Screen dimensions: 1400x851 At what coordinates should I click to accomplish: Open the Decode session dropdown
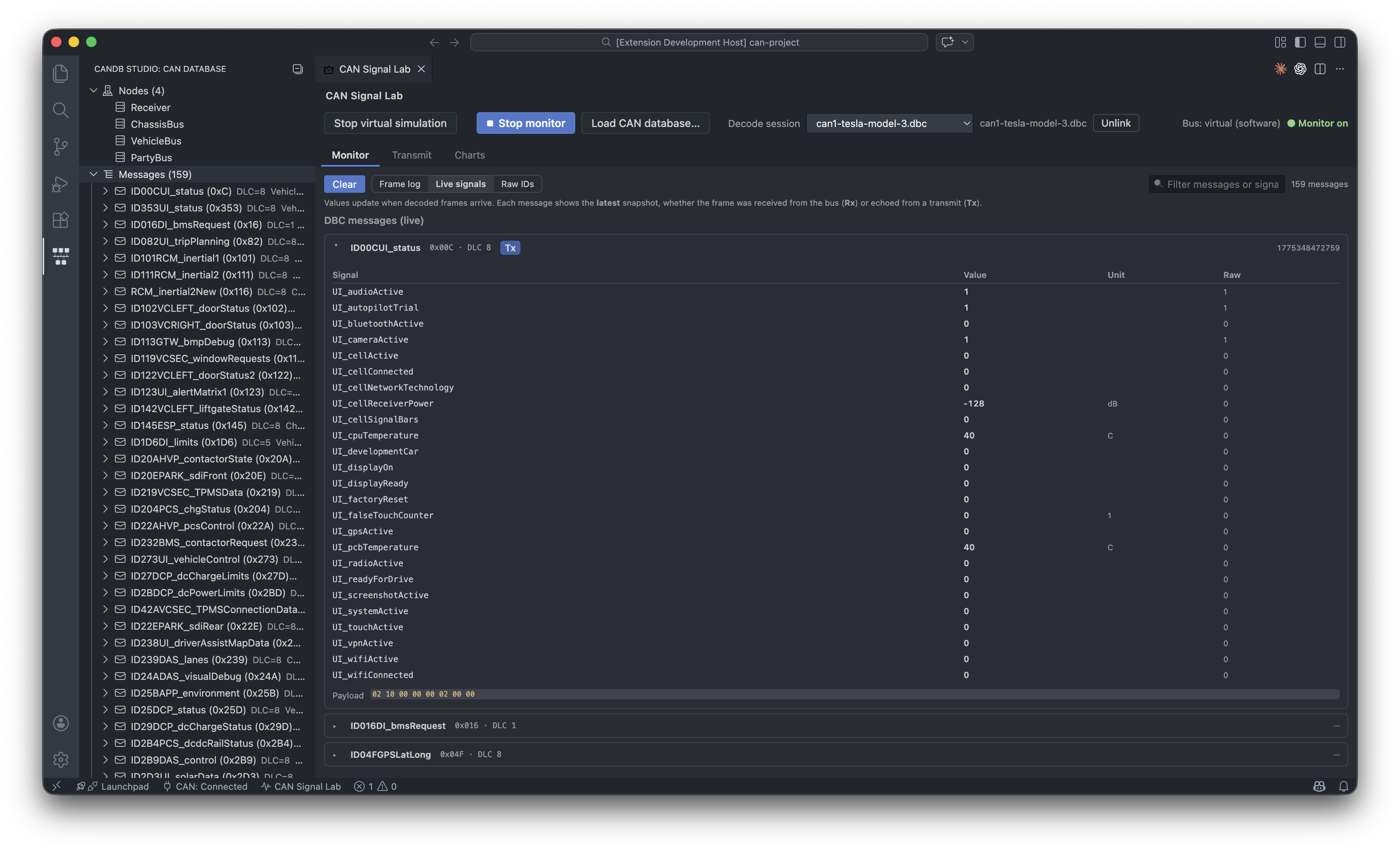tap(889, 123)
